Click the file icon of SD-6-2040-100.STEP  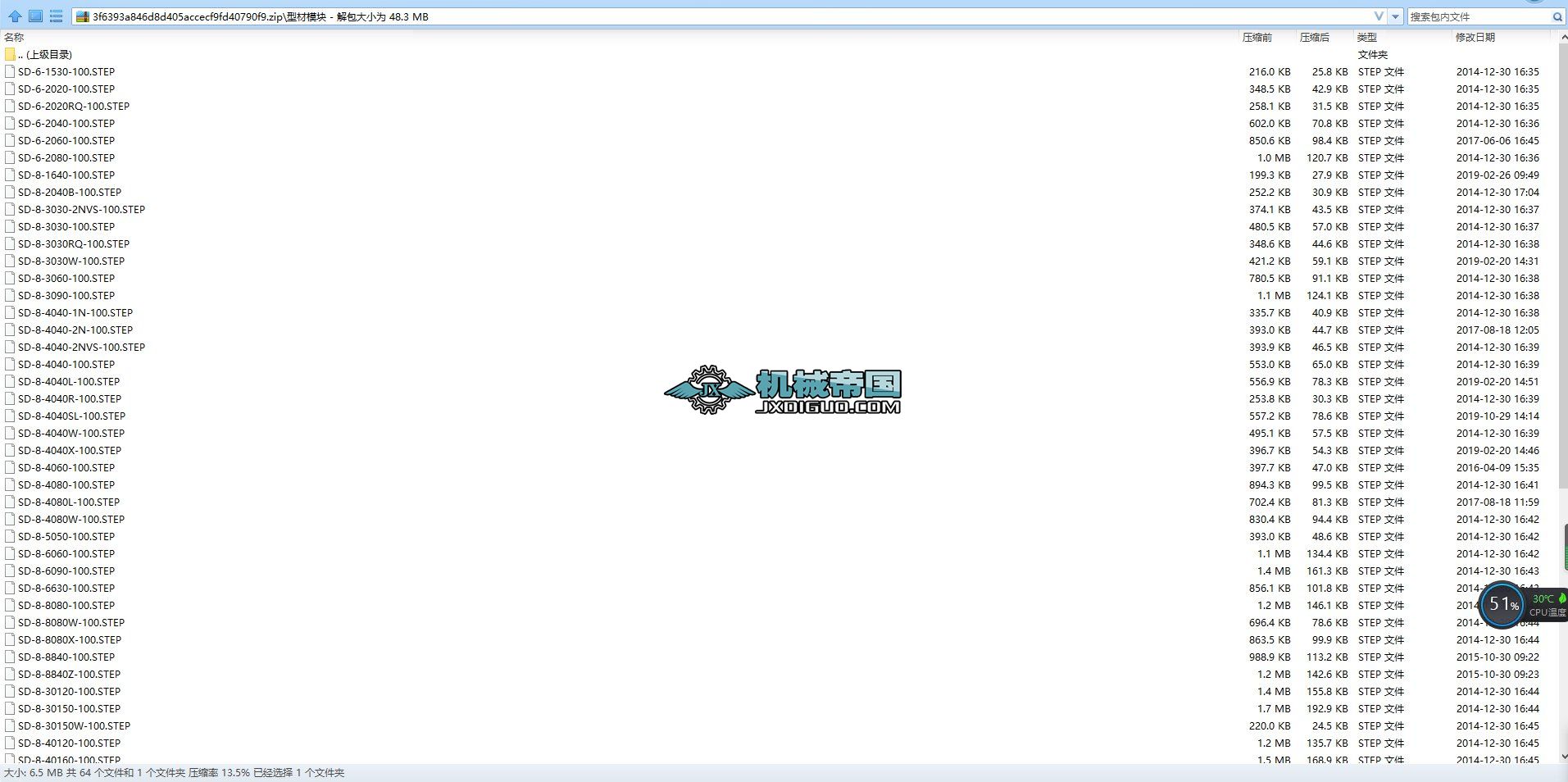(10, 123)
